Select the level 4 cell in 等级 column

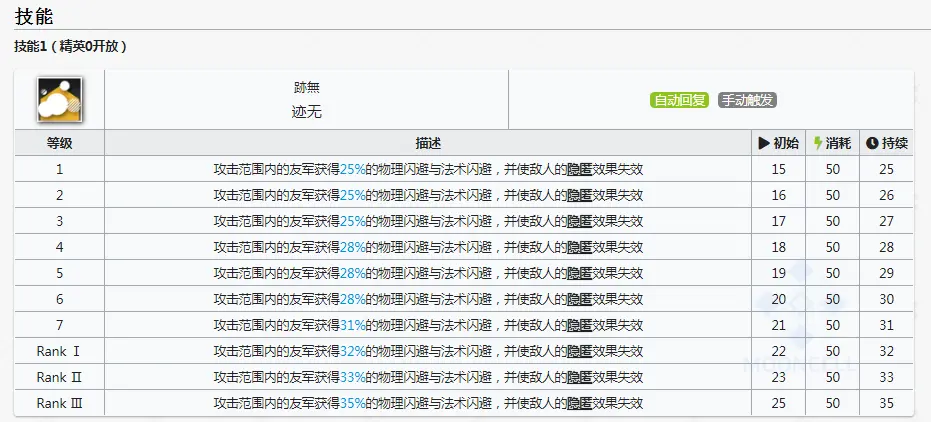pos(59,248)
